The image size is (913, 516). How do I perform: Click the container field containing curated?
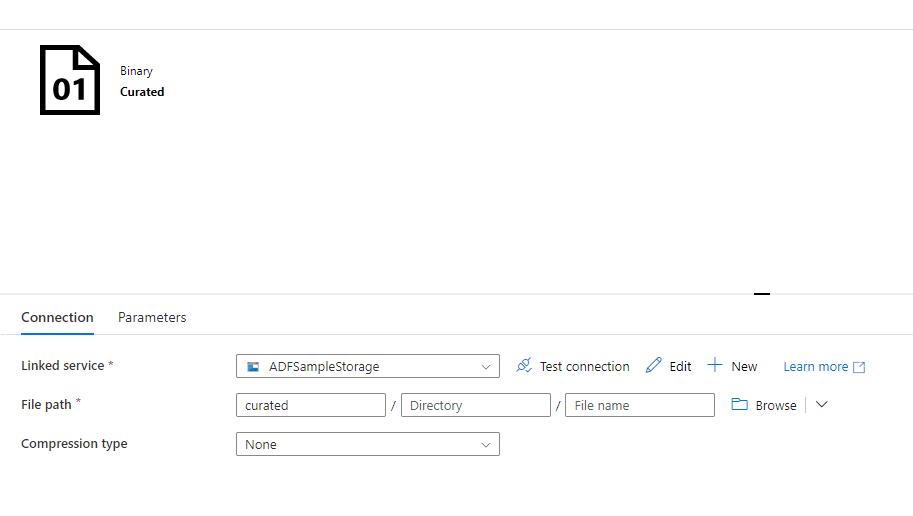(x=311, y=405)
